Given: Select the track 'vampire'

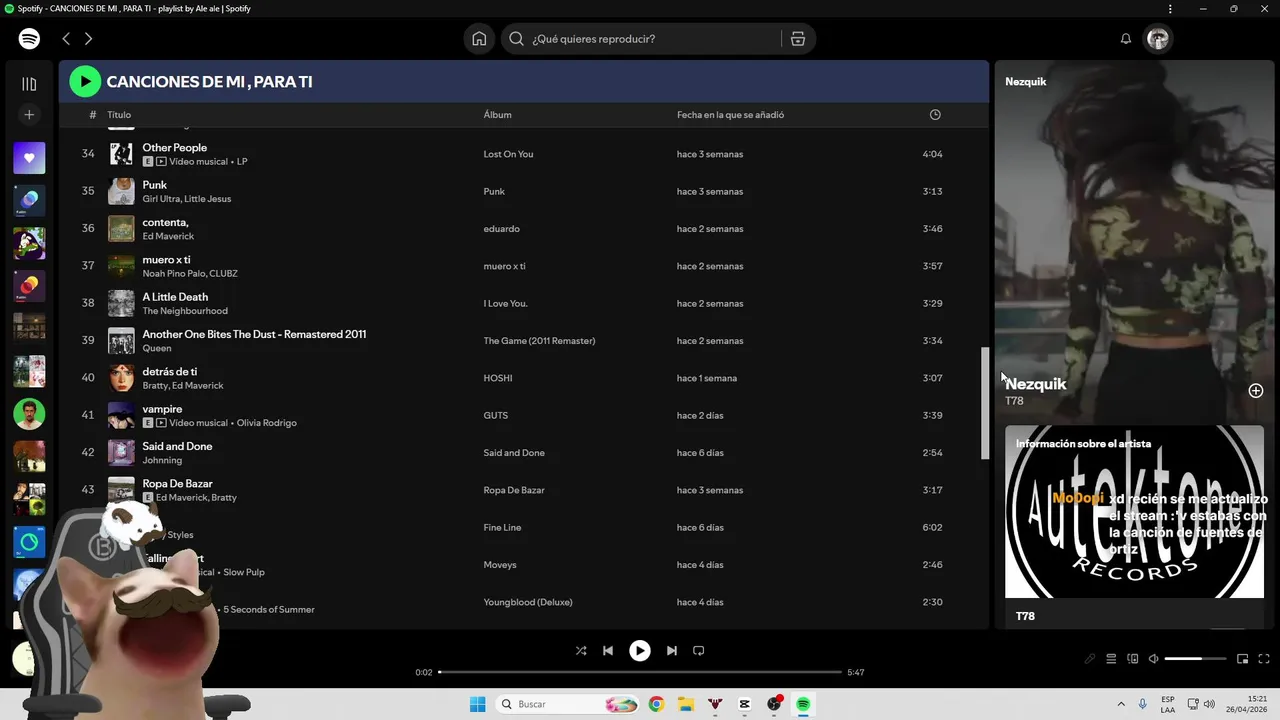Looking at the screenshot, I should pos(162,409).
